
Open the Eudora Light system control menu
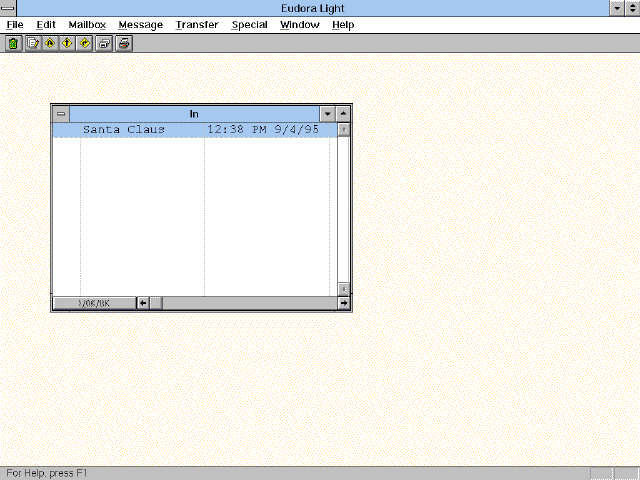[8, 8]
